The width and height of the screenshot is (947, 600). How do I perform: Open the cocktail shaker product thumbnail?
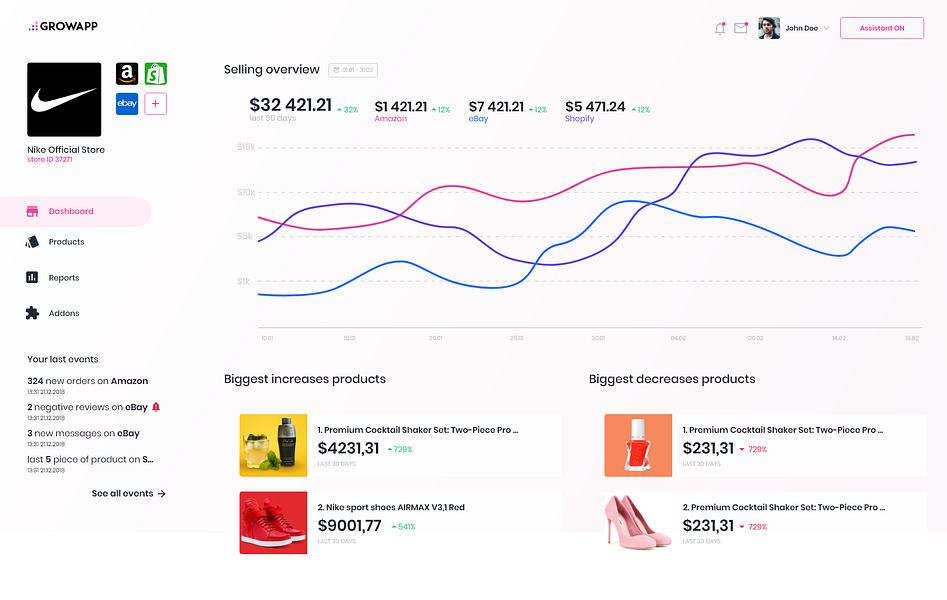[274, 445]
